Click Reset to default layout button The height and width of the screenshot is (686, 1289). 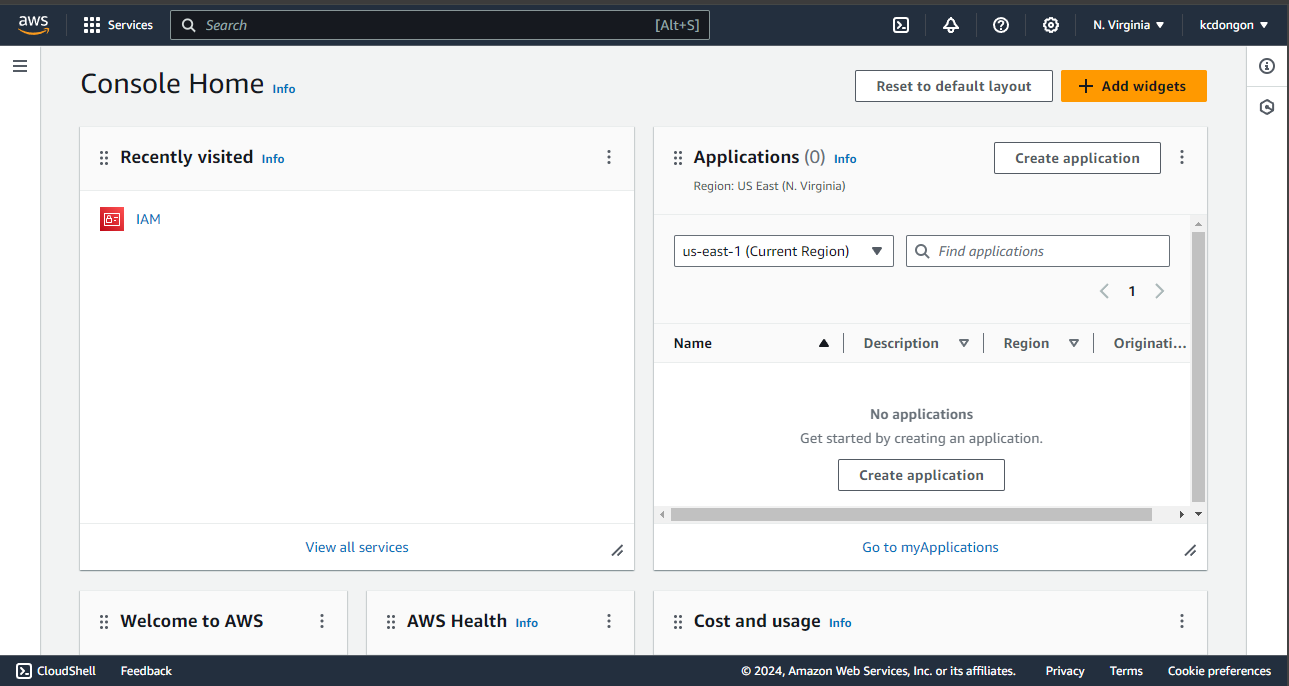coord(953,86)
